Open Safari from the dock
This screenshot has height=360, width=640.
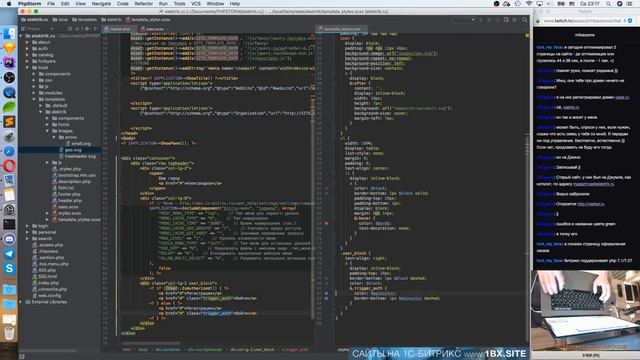[x=9, y=151]
